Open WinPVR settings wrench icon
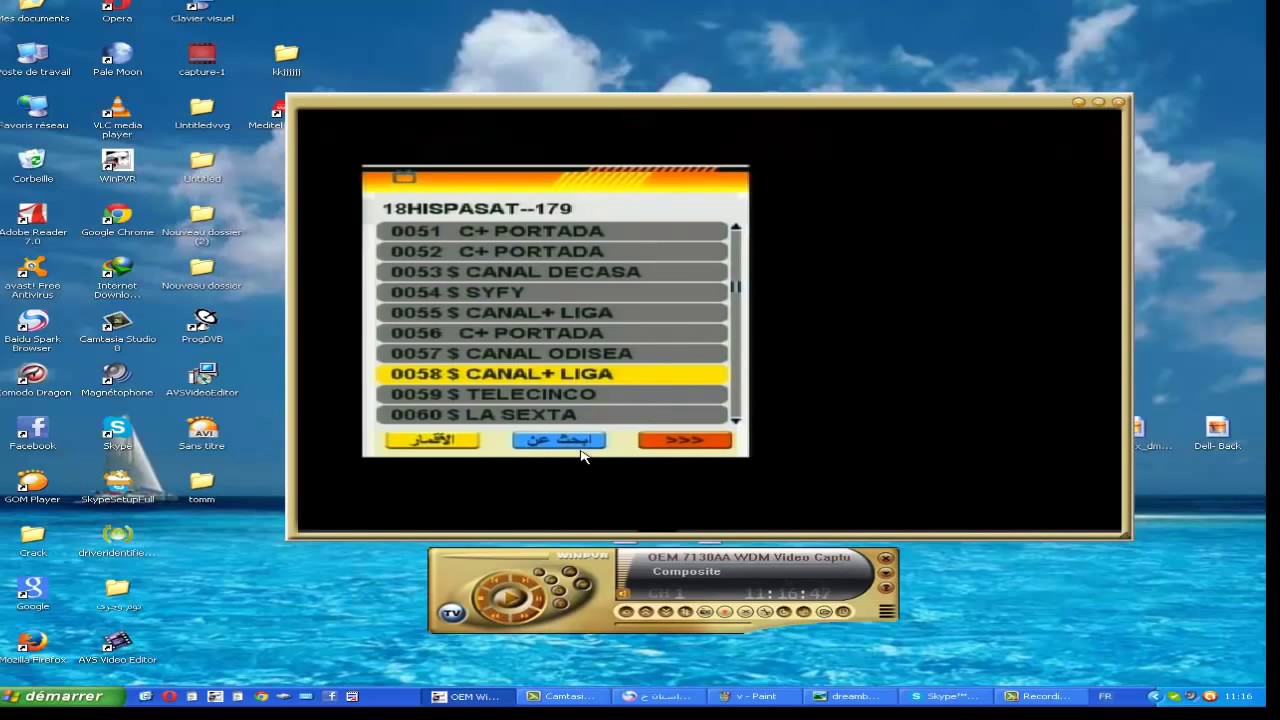Image resolution: width=1280 pixels, height=720 pixels. [765, 612]
